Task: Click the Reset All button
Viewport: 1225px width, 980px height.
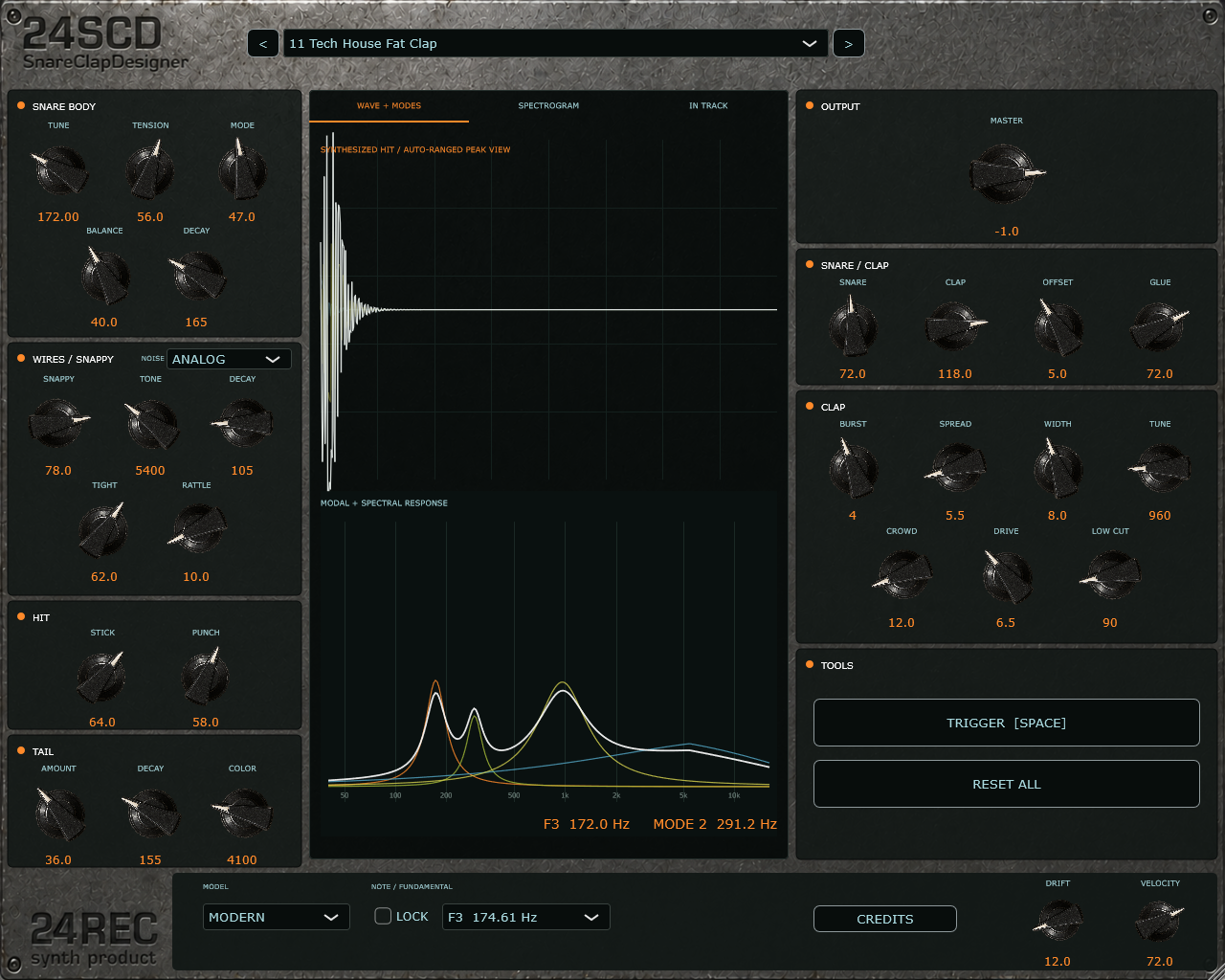Action: (1006, 784)
